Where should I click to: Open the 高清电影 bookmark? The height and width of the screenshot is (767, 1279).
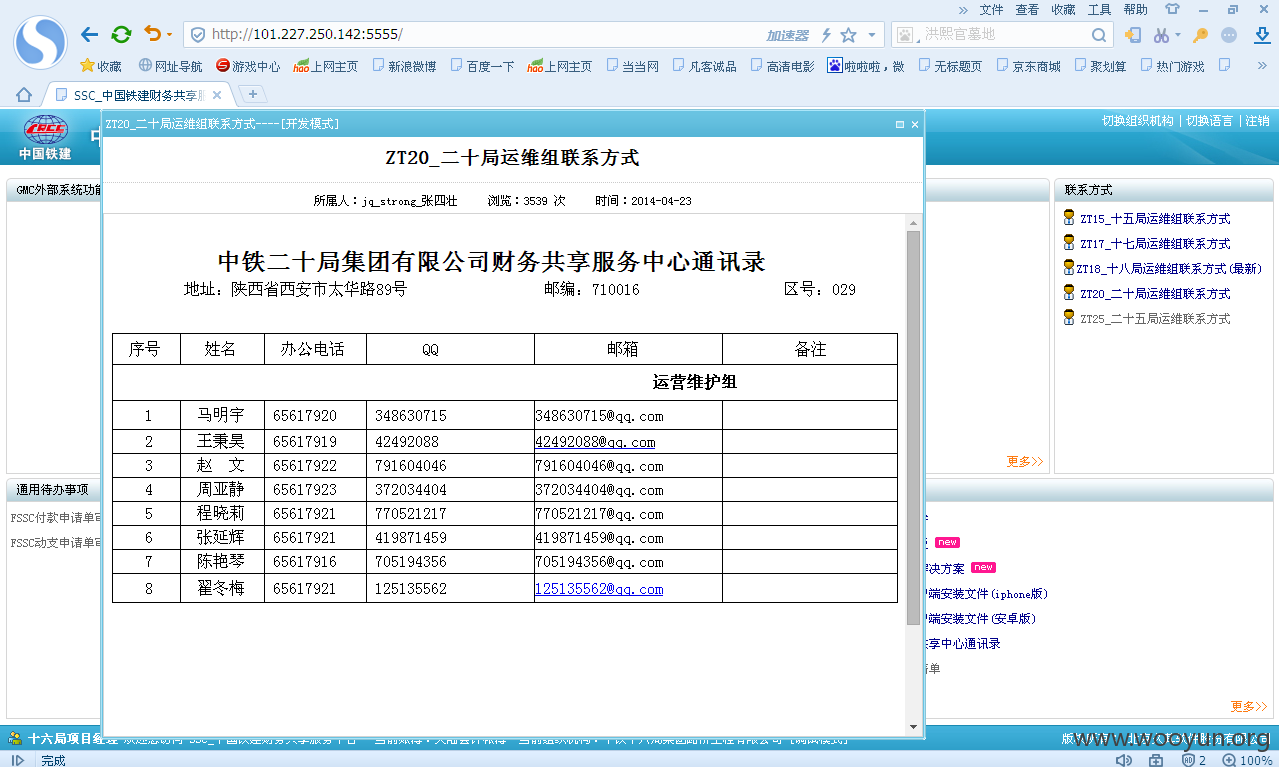coord(782,66)
